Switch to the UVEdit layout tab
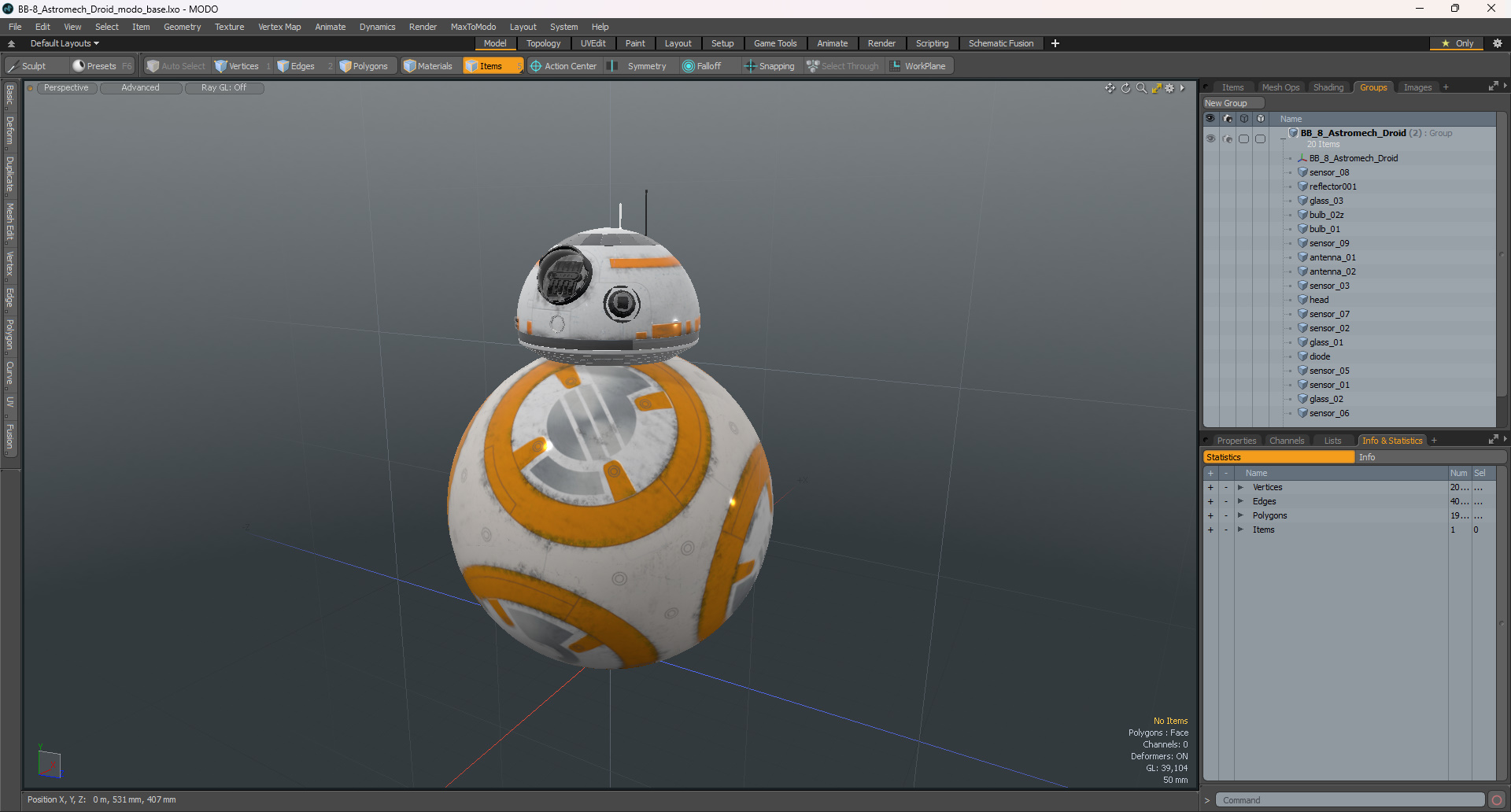The height and width of the screenshot is (812, 1511). (593, 43)
